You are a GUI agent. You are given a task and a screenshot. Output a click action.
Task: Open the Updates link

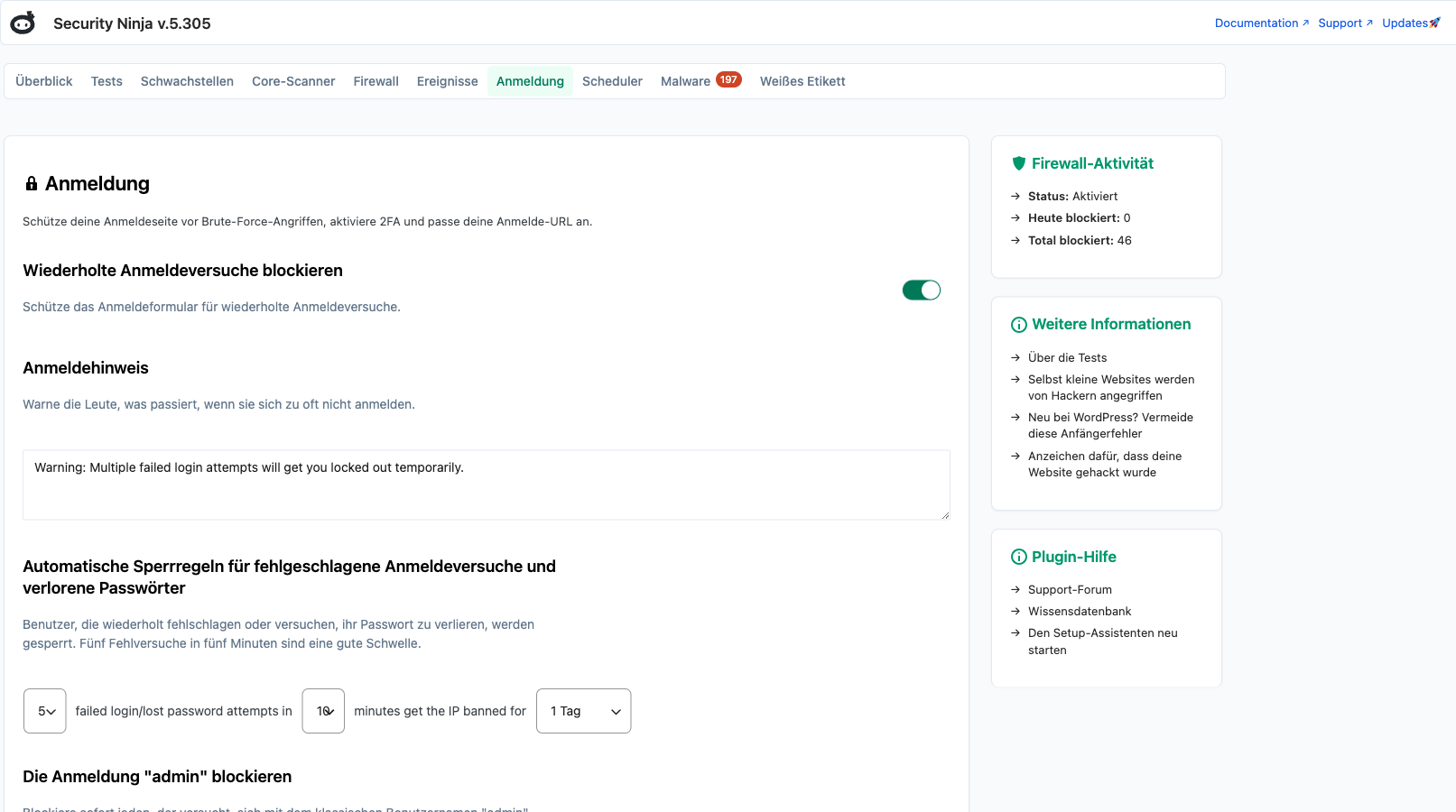pyautogui.click(x=1411, y=23)
